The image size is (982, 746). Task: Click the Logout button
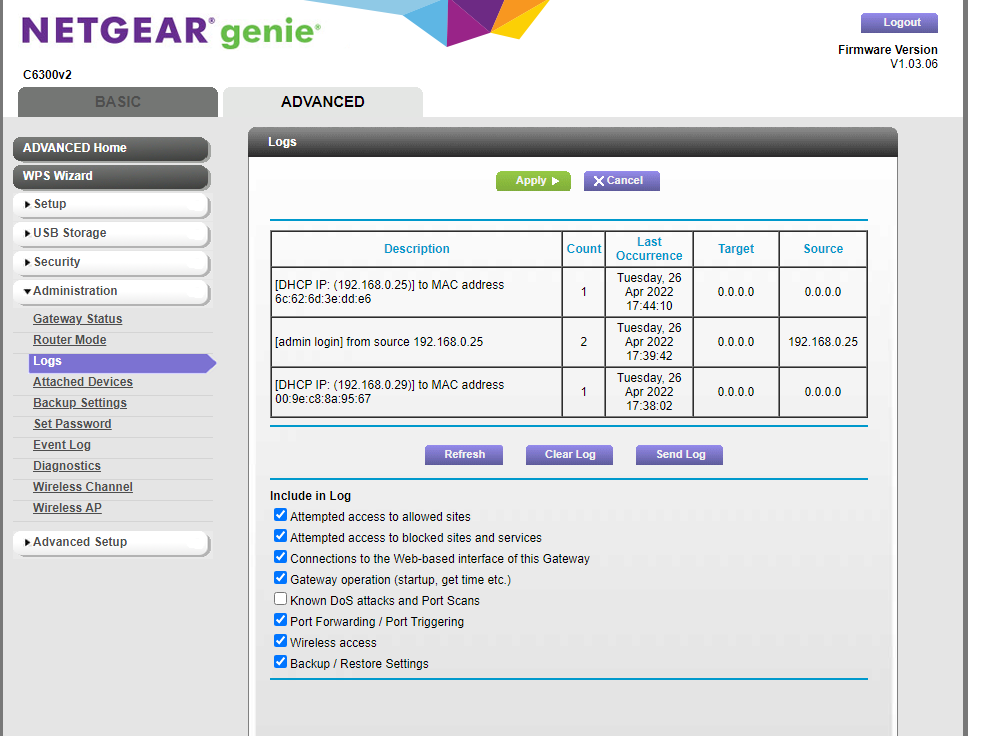(x=898, y=22)
